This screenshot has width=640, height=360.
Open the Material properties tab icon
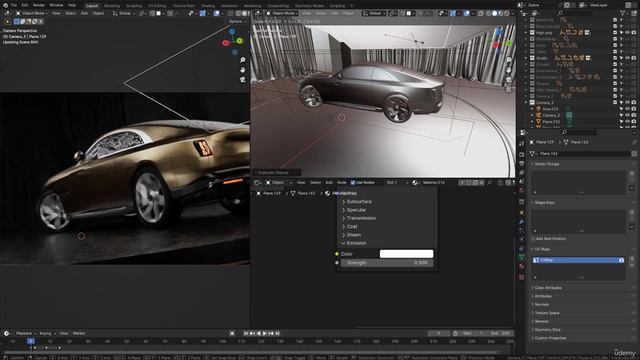tap(522, 266)
